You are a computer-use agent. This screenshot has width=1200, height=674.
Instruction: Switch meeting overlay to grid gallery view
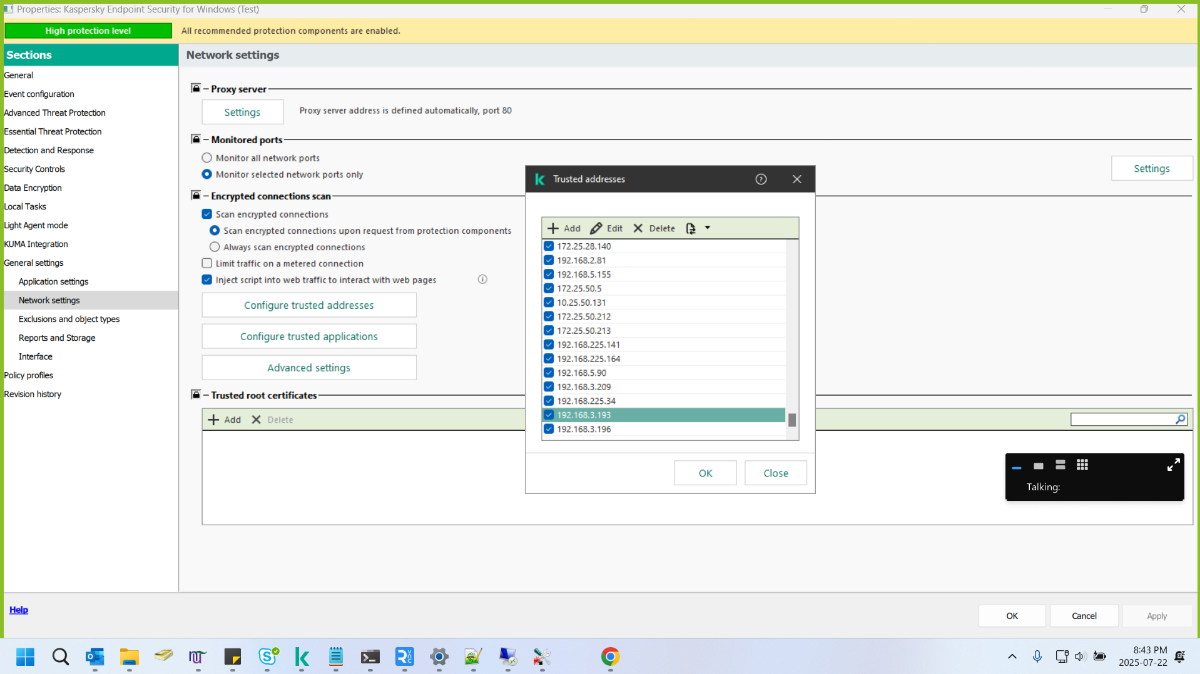1082,465
